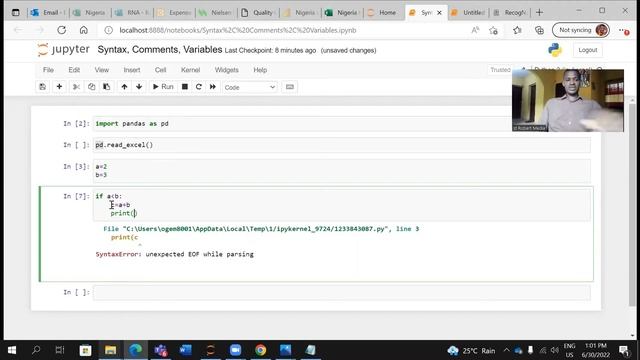Open the tab actions menu icon

16,13
